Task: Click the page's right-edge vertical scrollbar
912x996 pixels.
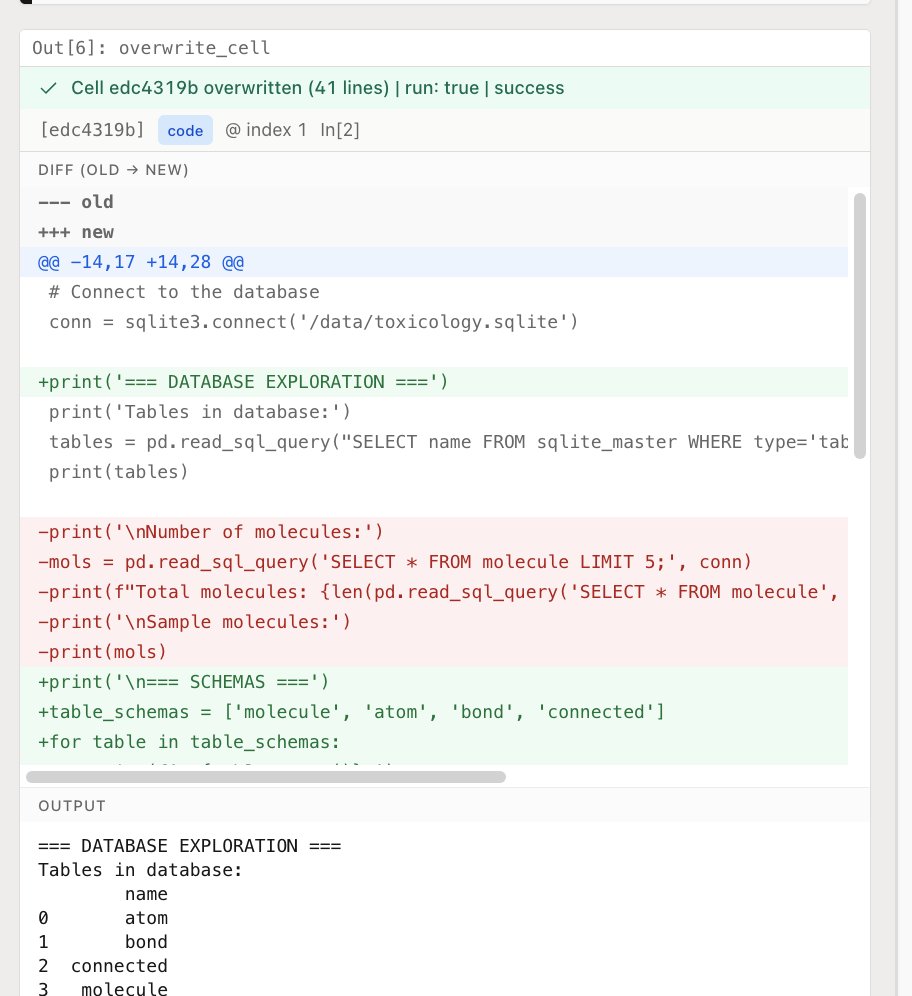Action: [903, 498]
